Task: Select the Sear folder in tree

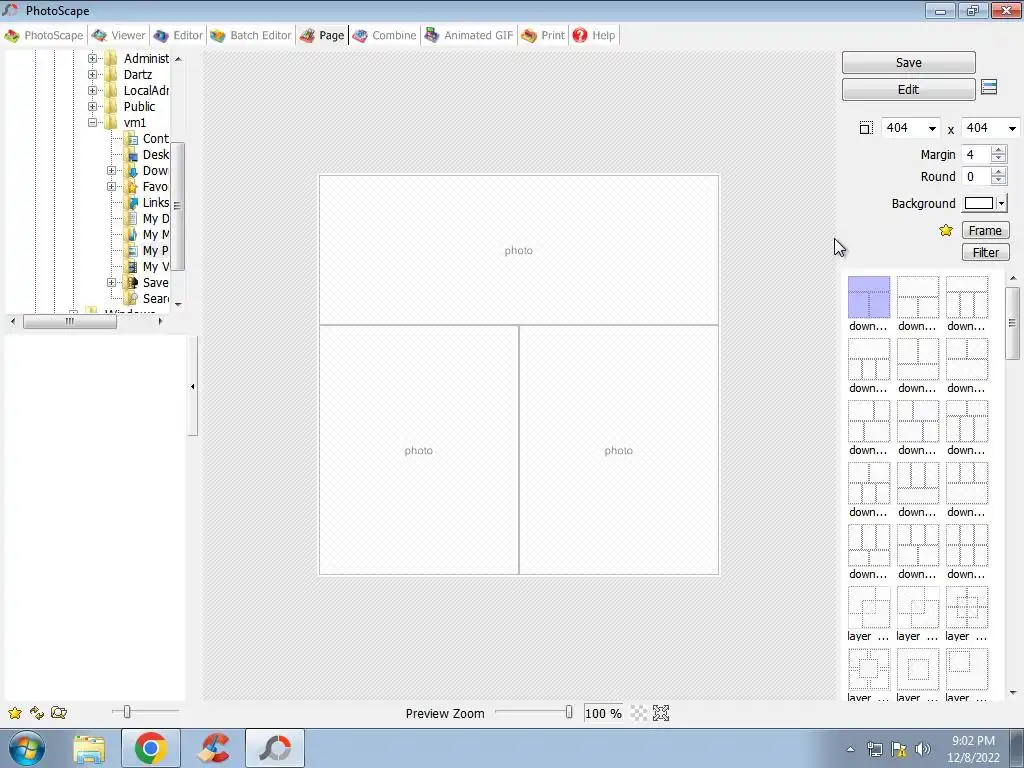Action: click(x=148, y=298)
